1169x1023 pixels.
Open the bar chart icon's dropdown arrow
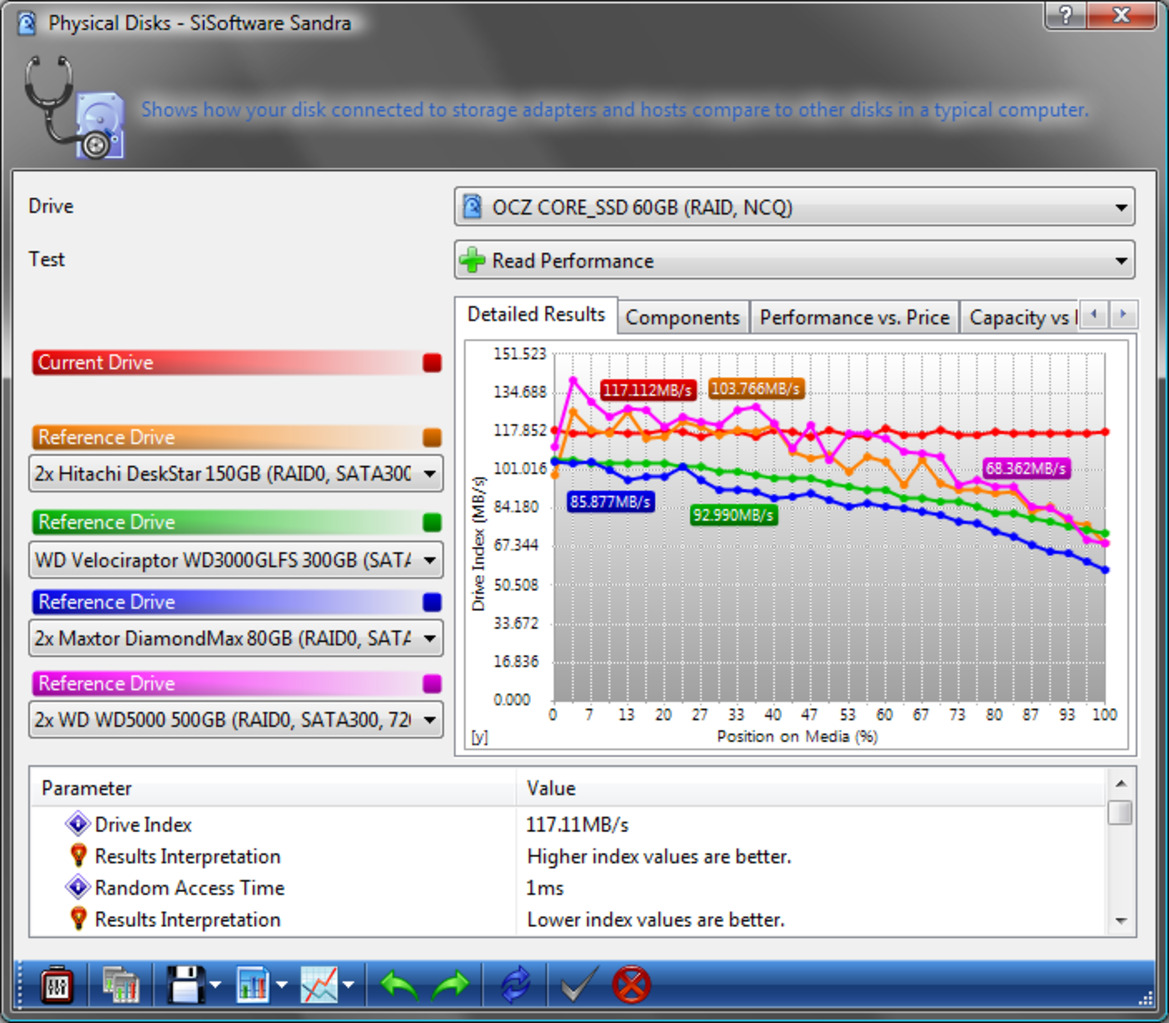282,986
